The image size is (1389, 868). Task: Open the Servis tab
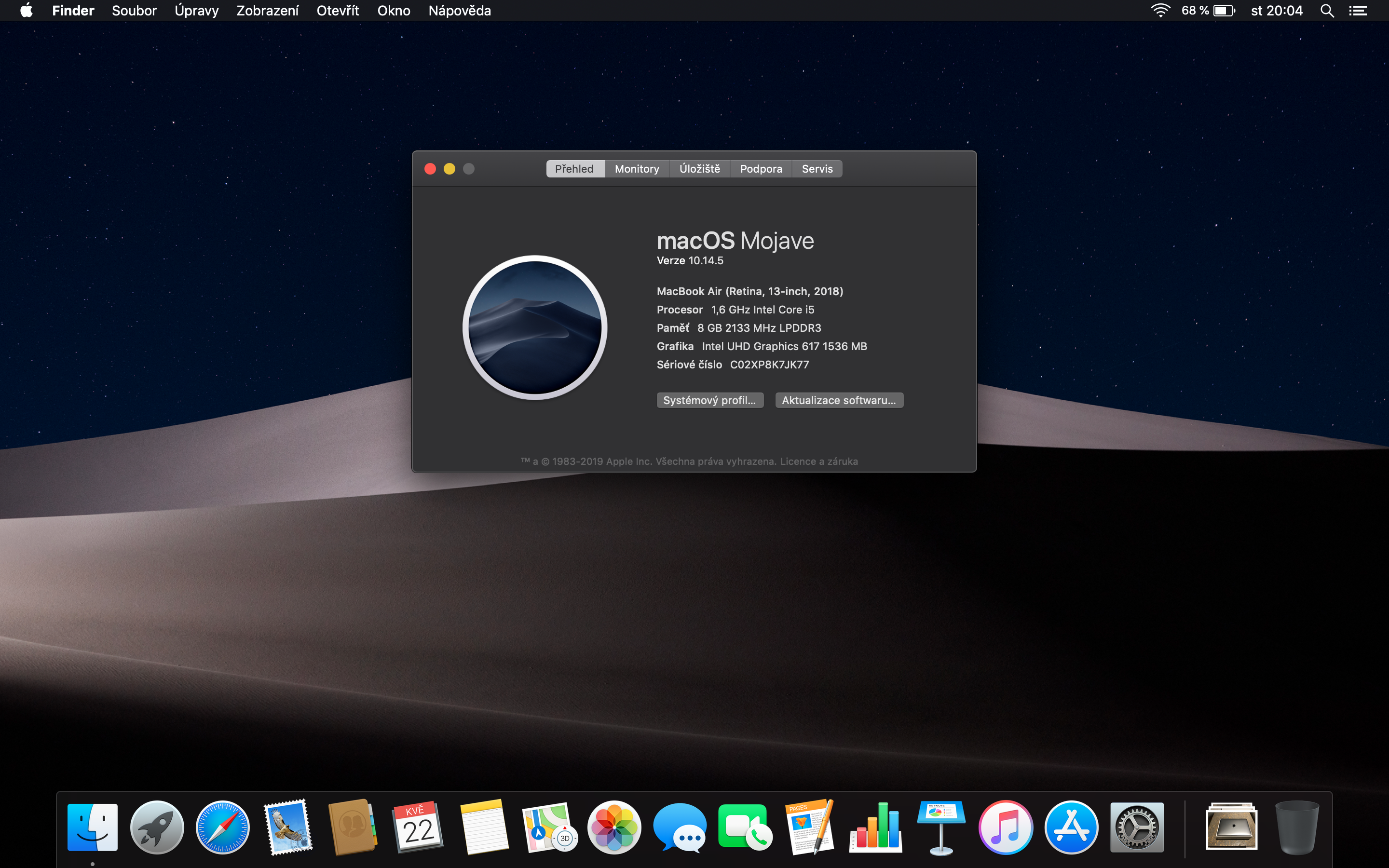click(817, 169)
